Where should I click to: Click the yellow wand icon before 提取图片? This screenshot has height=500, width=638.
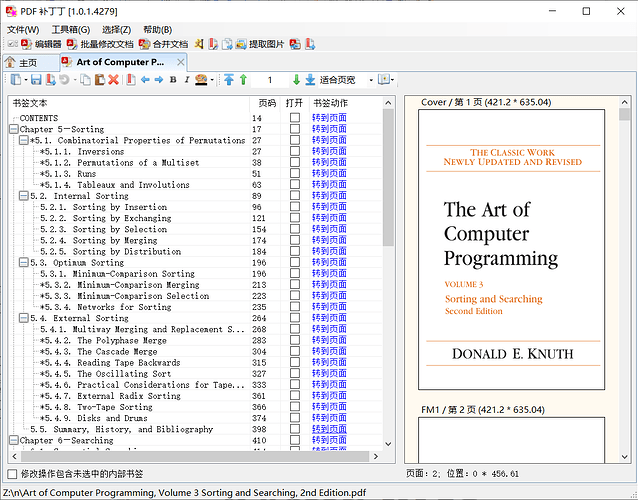pyautogui.click(x=199, y=44)
